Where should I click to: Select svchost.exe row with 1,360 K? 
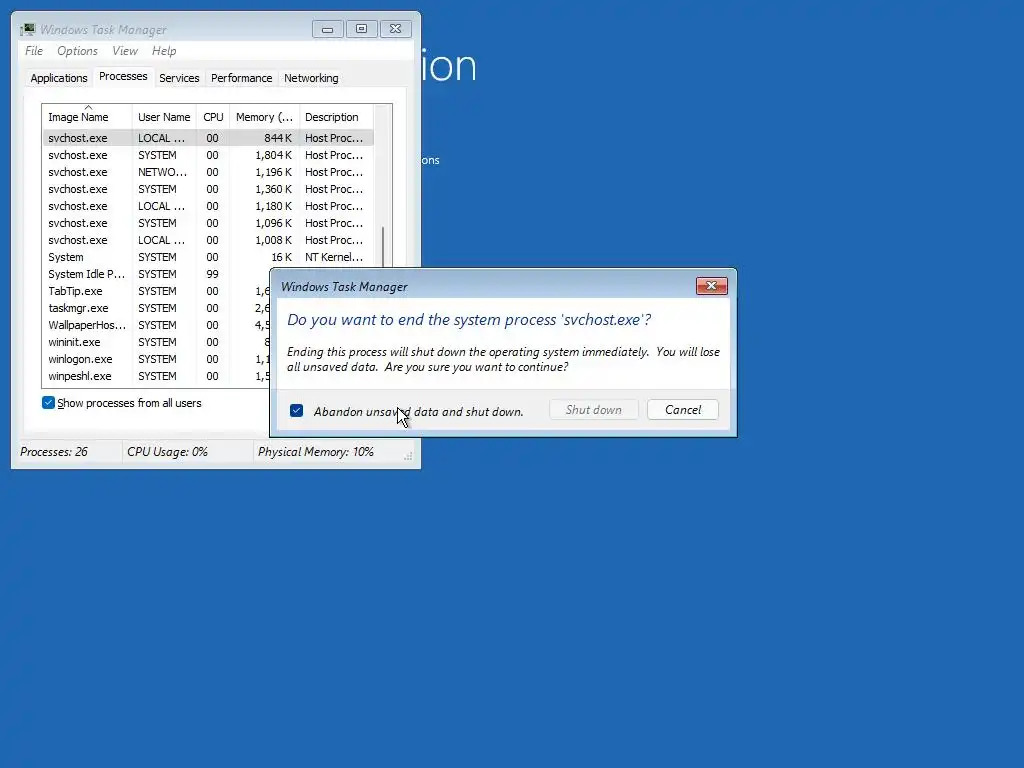(x=208, y=189)
